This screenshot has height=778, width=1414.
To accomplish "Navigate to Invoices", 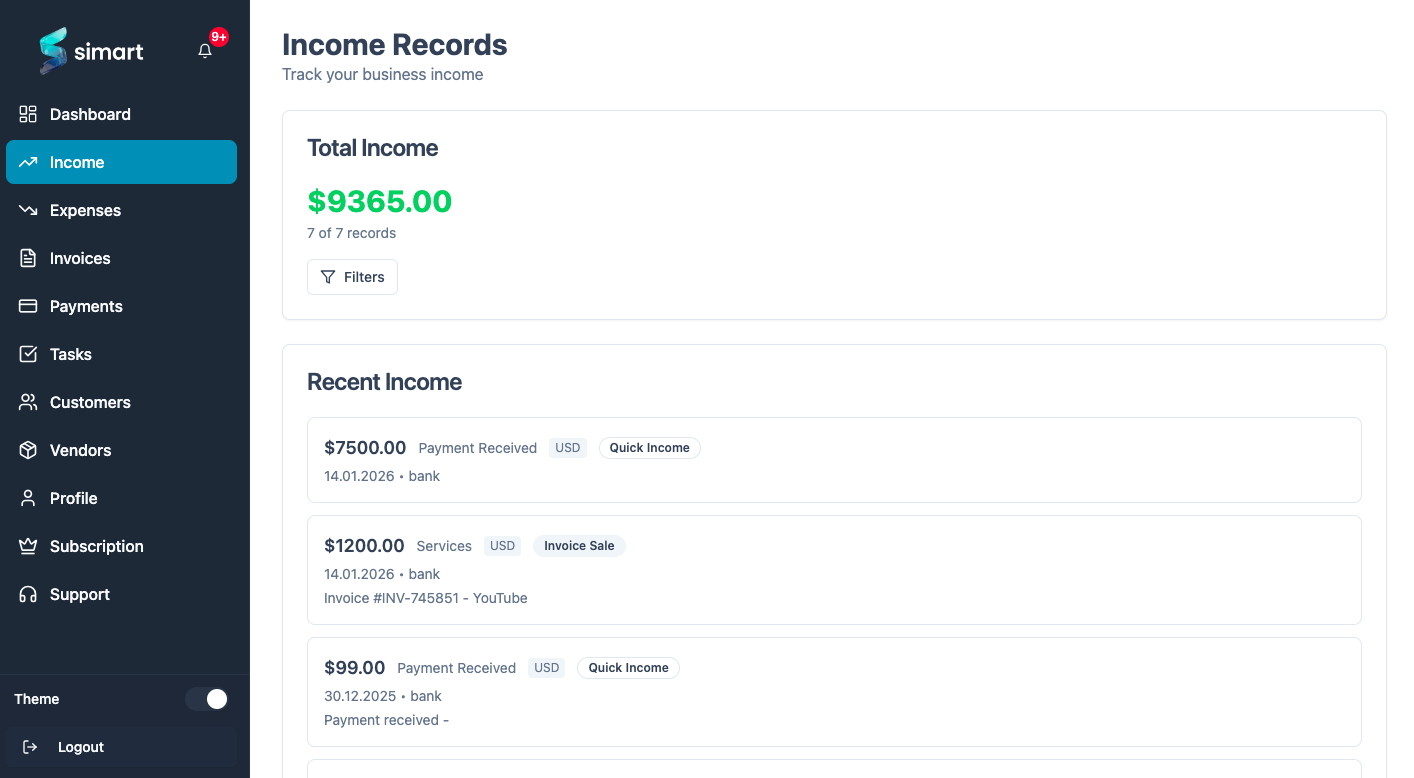I will (x=121, y=258).
